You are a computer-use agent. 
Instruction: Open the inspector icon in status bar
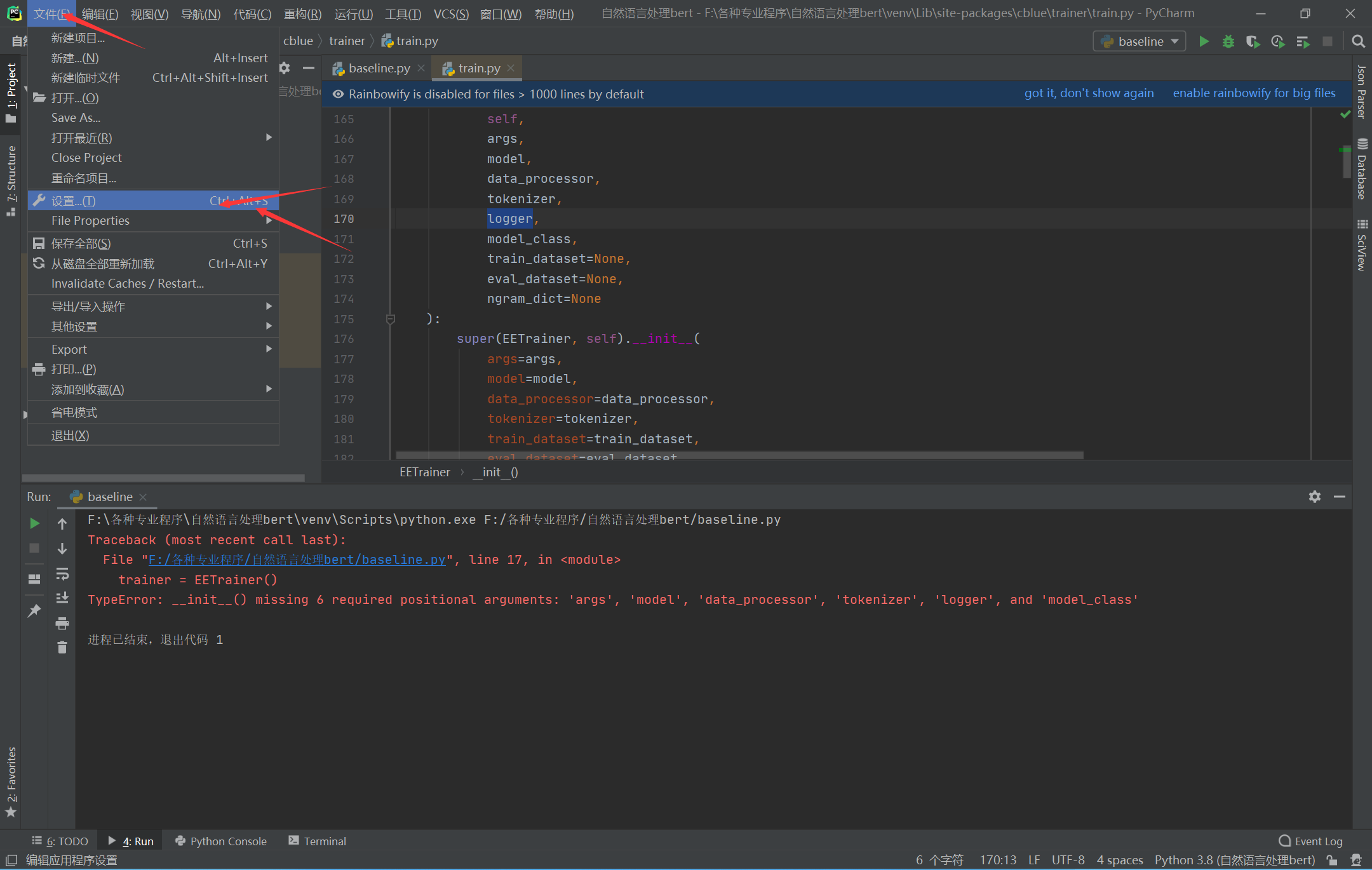[x=1356, y=860]
